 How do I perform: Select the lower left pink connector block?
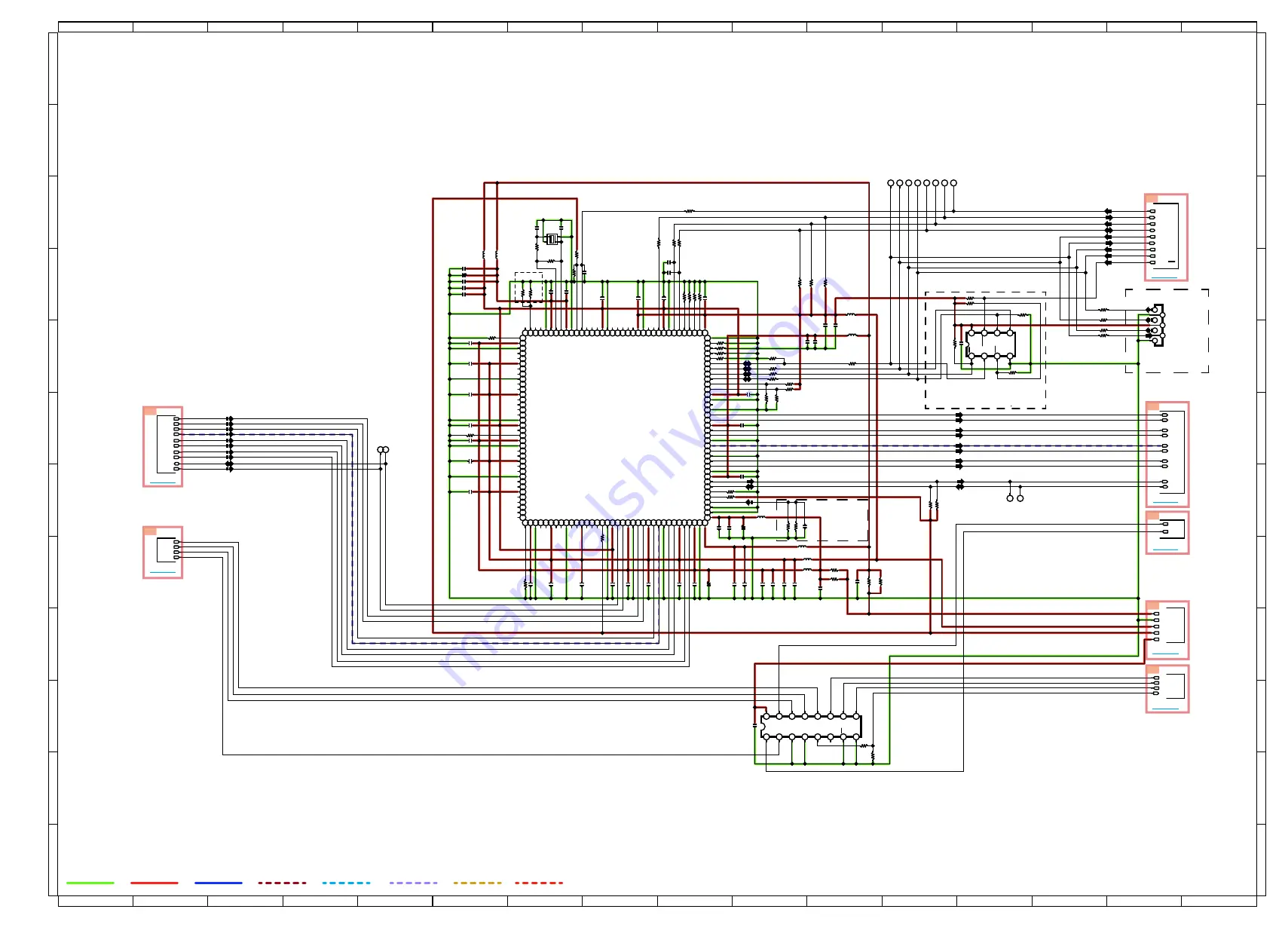(x=163, y=553)
